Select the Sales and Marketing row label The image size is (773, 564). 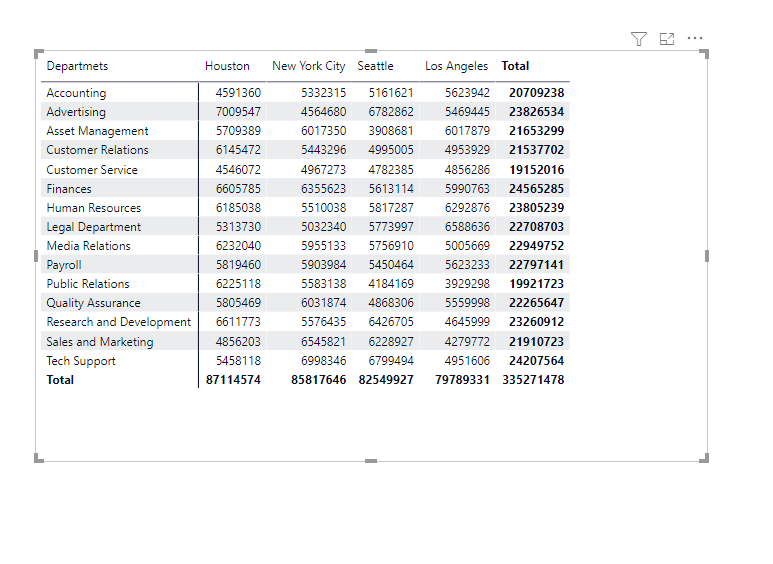click(100, 342)
